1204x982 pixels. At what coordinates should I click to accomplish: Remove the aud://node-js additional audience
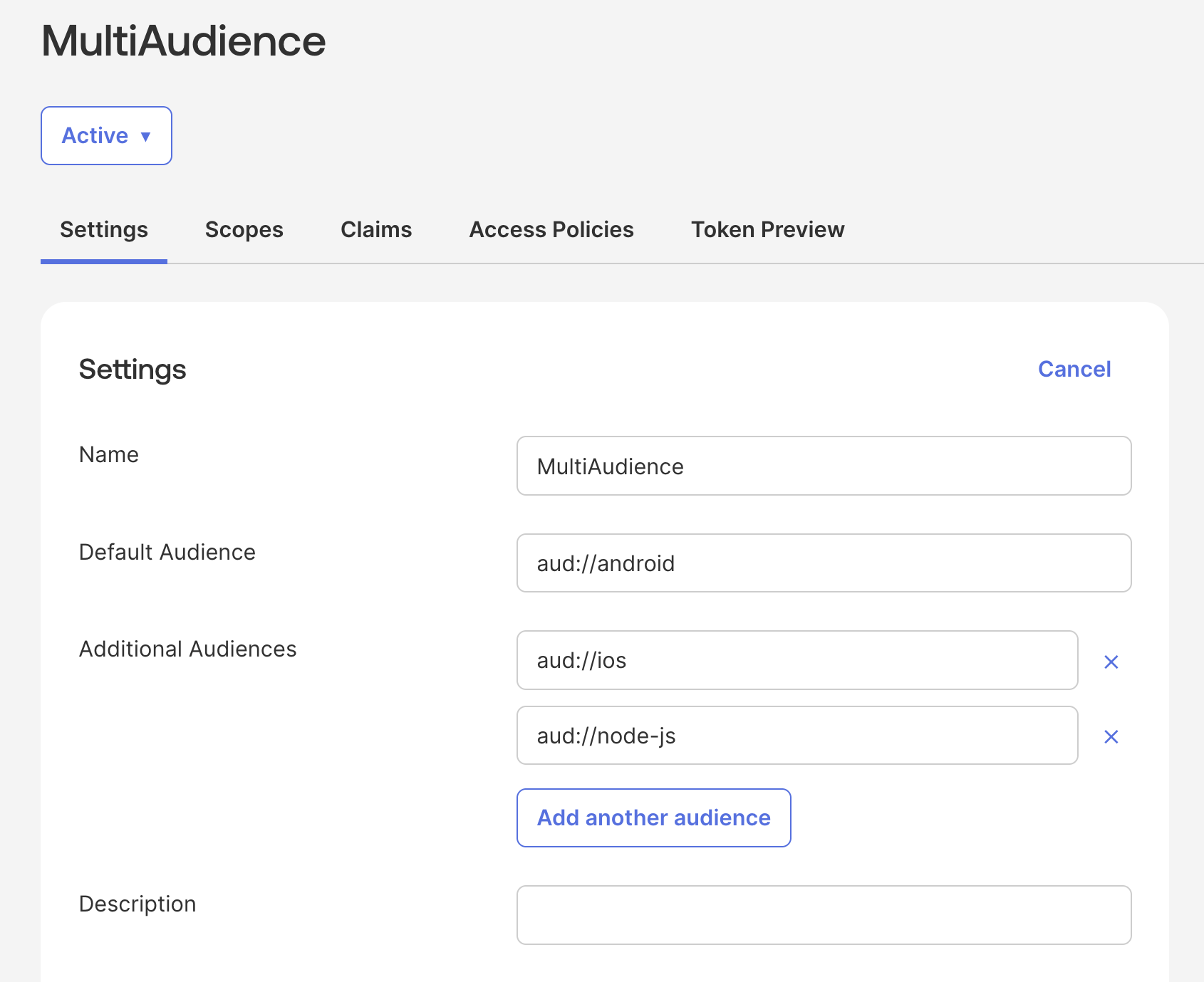coord(1111,736)
